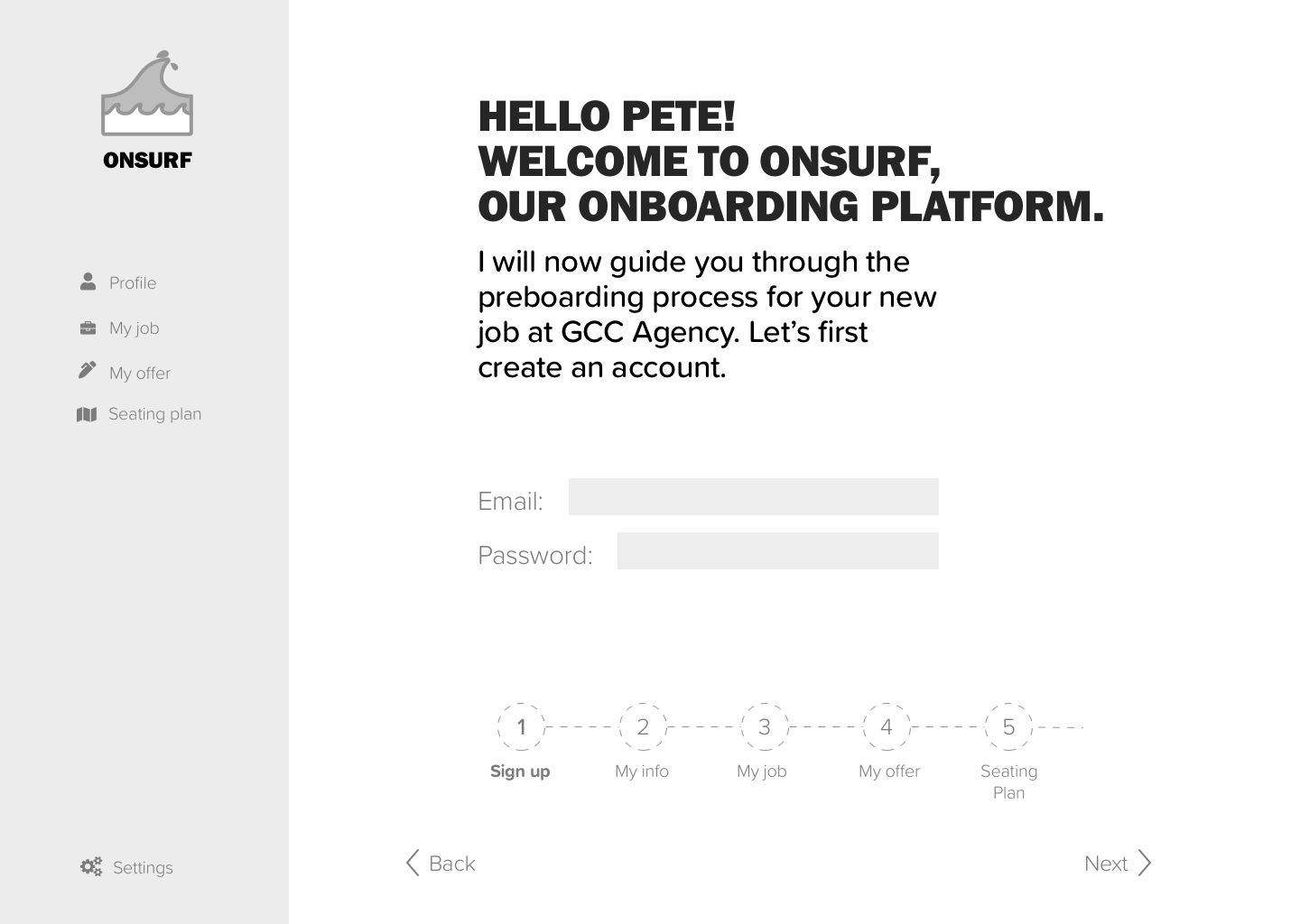This screenshot has width=1300, height=924.
Task: Select step 1 Sign up circle
Action: click(521, 726)
